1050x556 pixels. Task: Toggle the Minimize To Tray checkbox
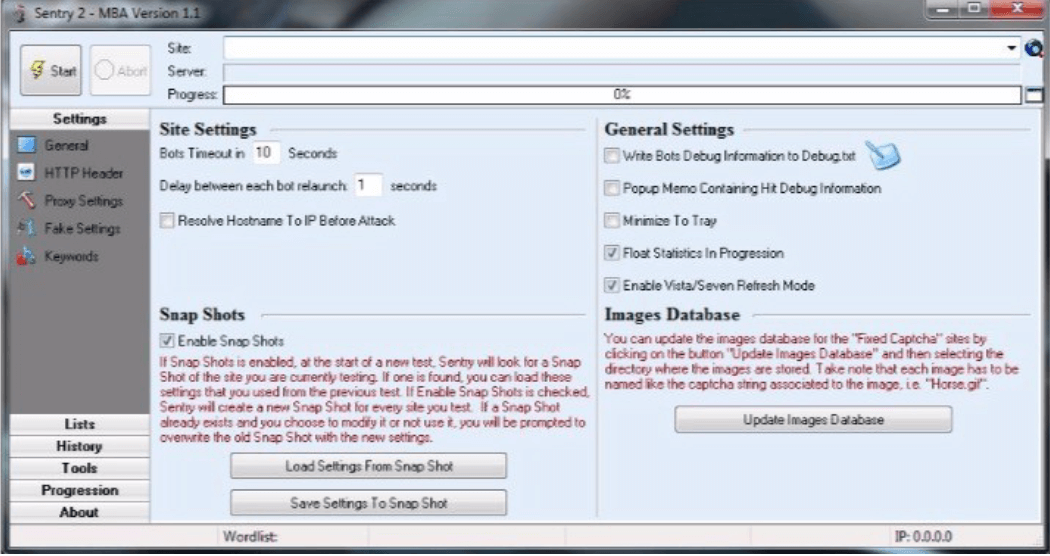(612, 221)
